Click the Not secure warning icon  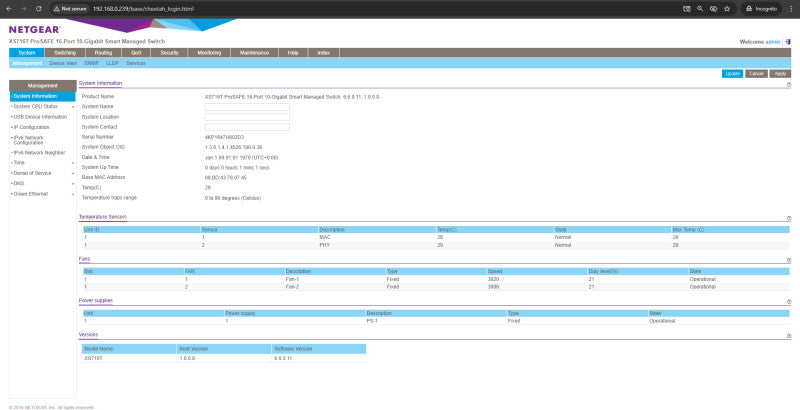57,9
